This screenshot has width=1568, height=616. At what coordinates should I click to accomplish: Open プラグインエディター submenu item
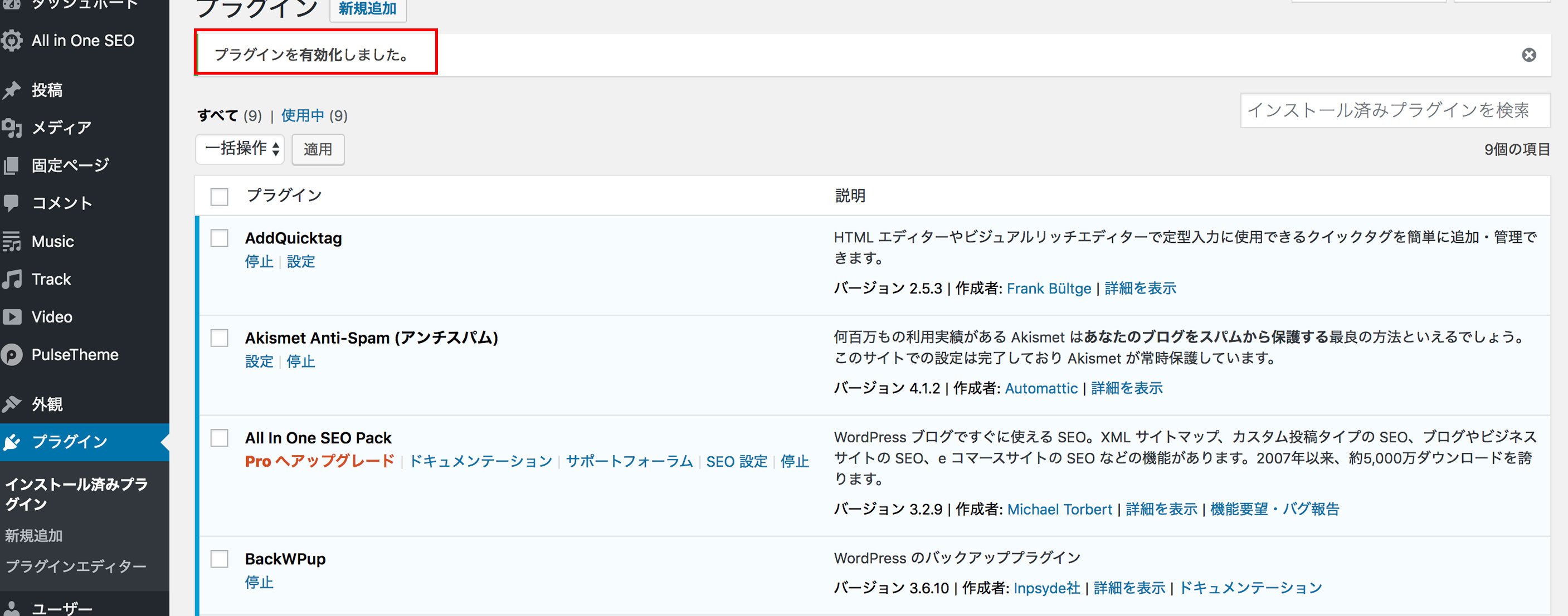tap(75, 566)
